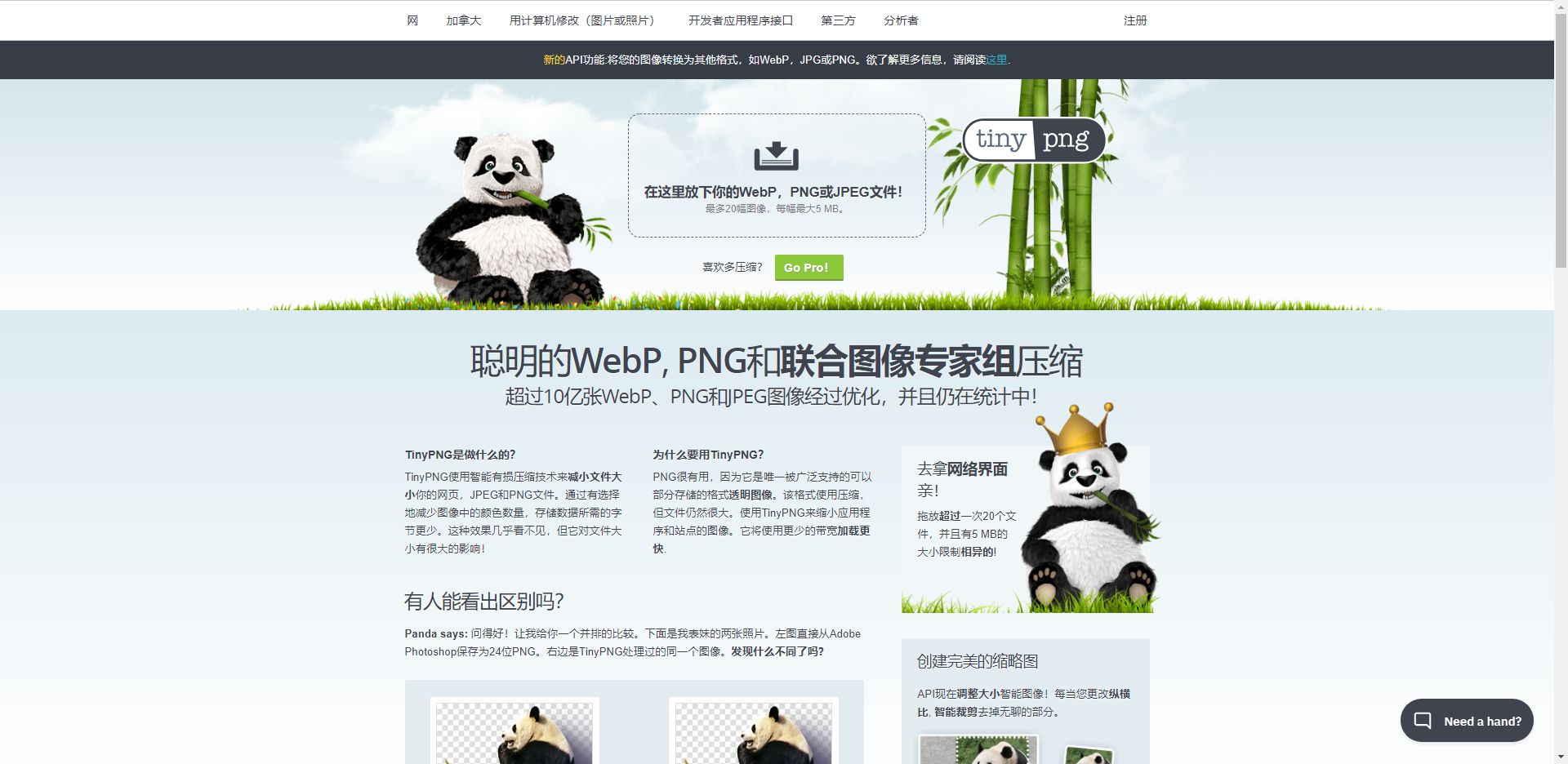This screenshot has width=1568, height=764.
Task: Click the scrollbar up arrow
Action: click(x=1561, y=7)
